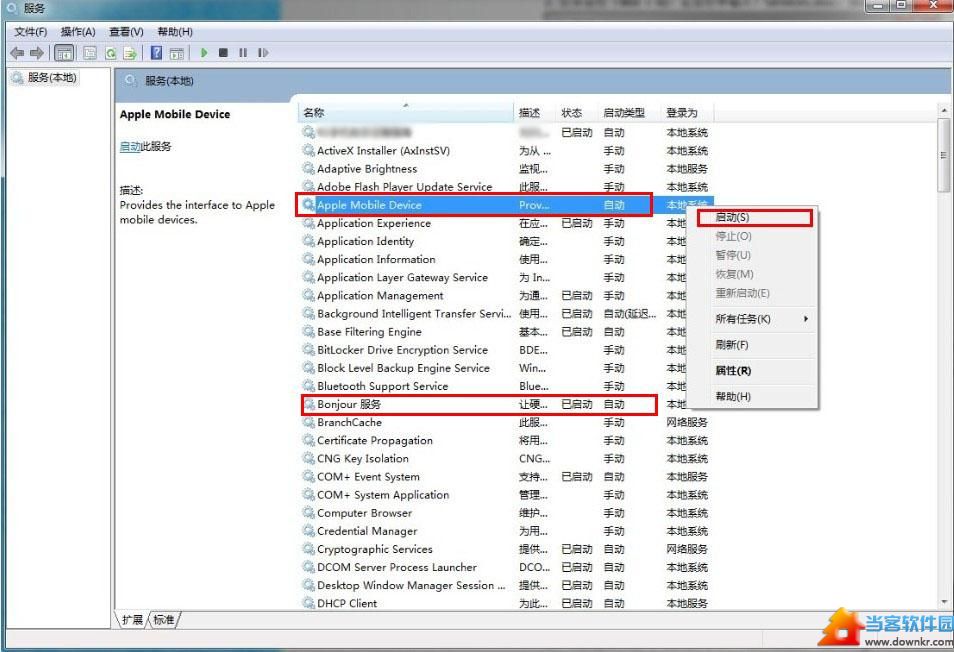
Task: Click the Back arrow in the toolbar
Action: [x=17, y=53]
